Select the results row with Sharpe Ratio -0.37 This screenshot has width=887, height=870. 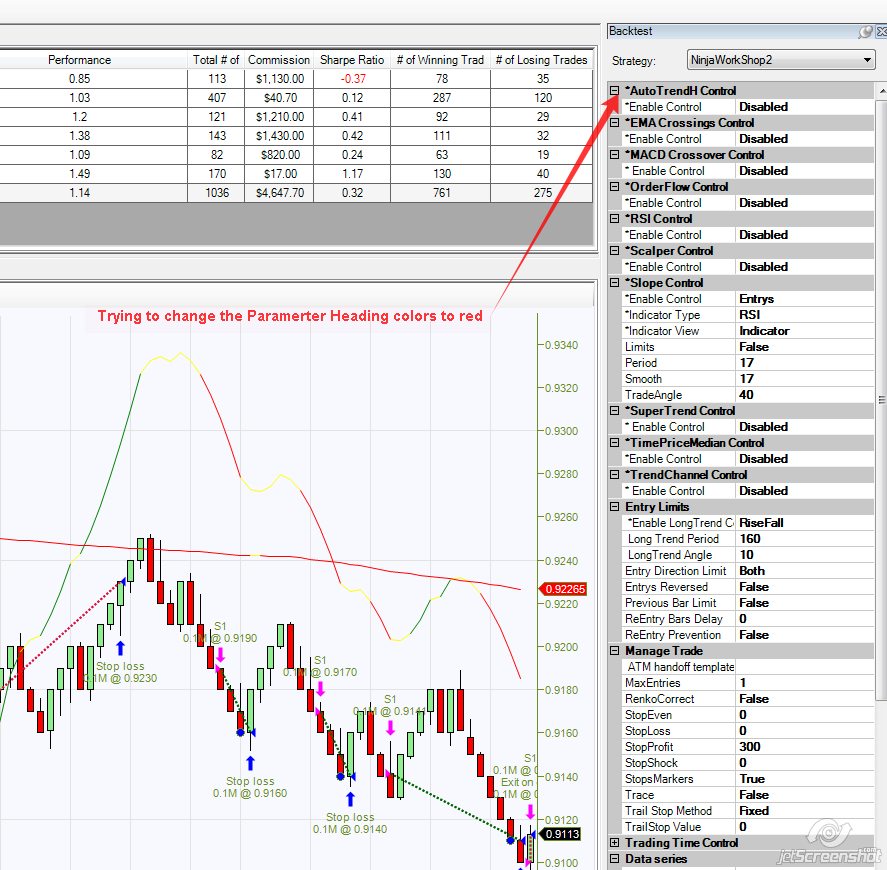coord(296,79)
